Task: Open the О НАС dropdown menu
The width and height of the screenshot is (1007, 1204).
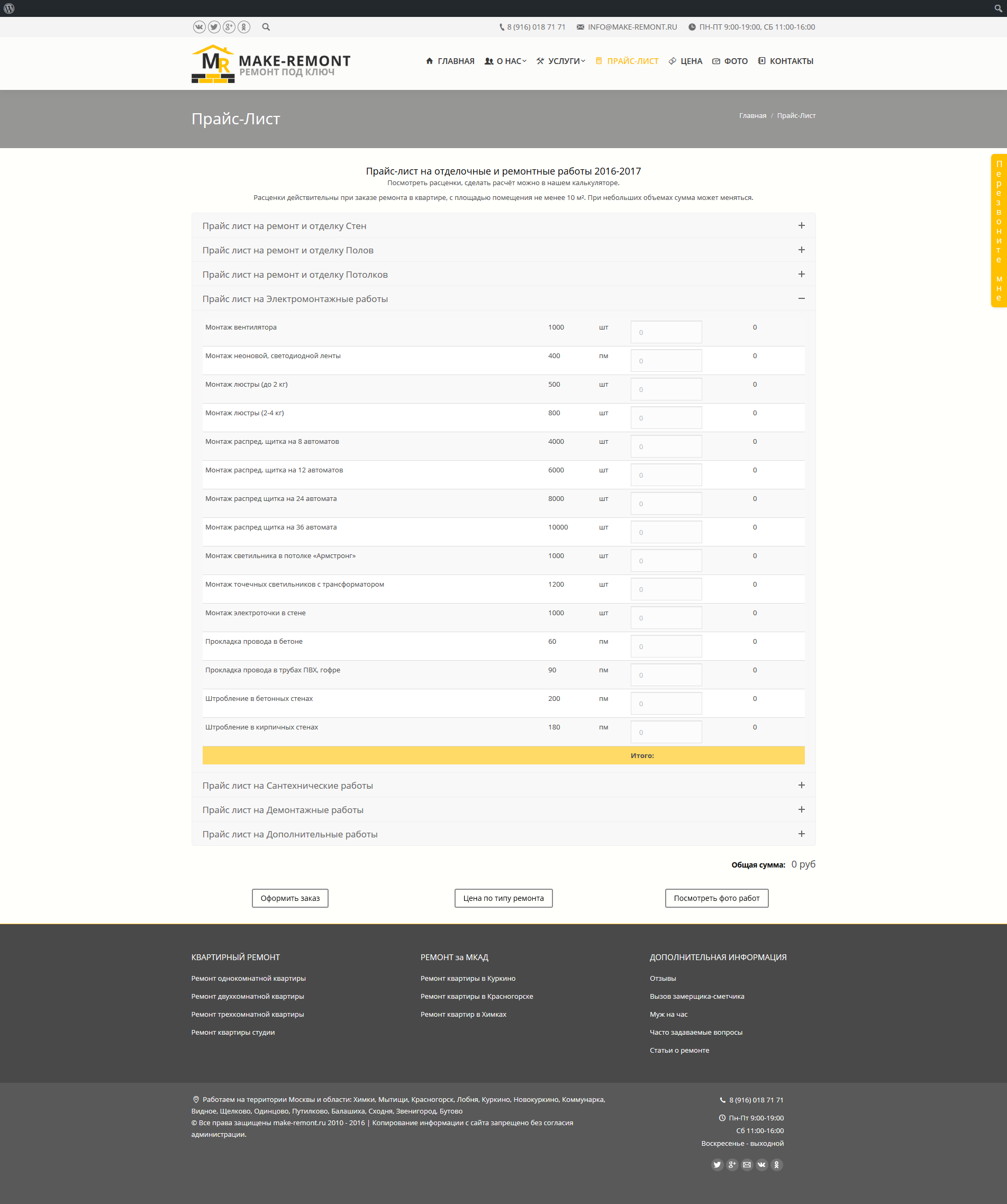Action: coord(505,61)
